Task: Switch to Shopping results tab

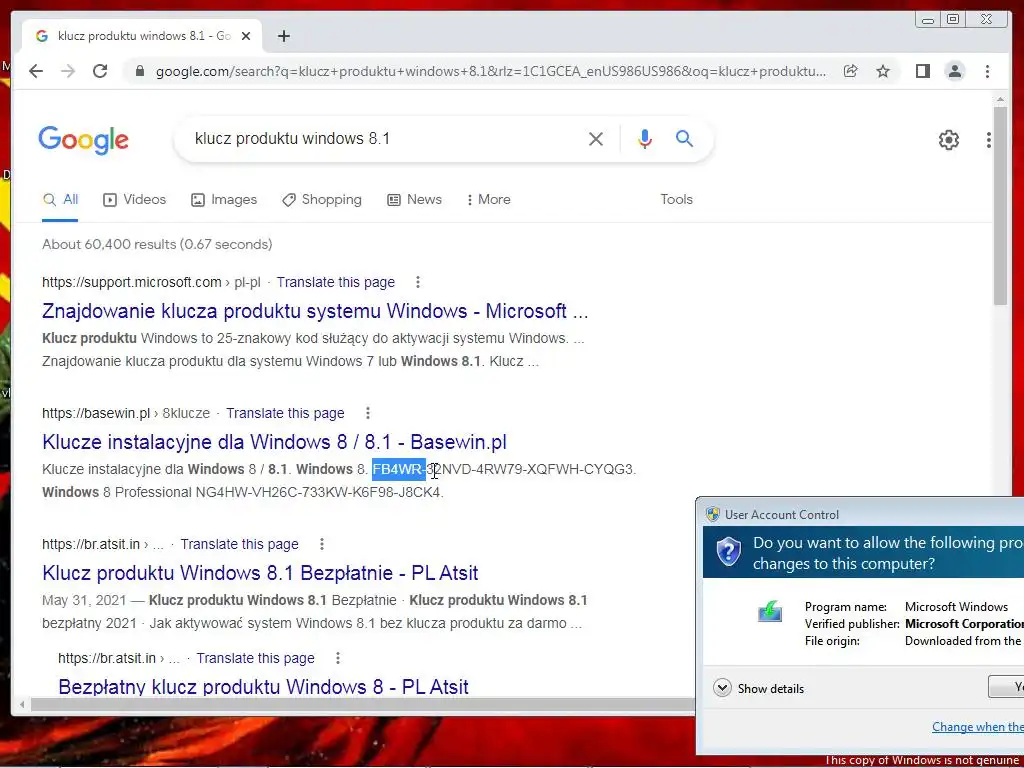Action: pyautogui.click(x=321, y=200)
